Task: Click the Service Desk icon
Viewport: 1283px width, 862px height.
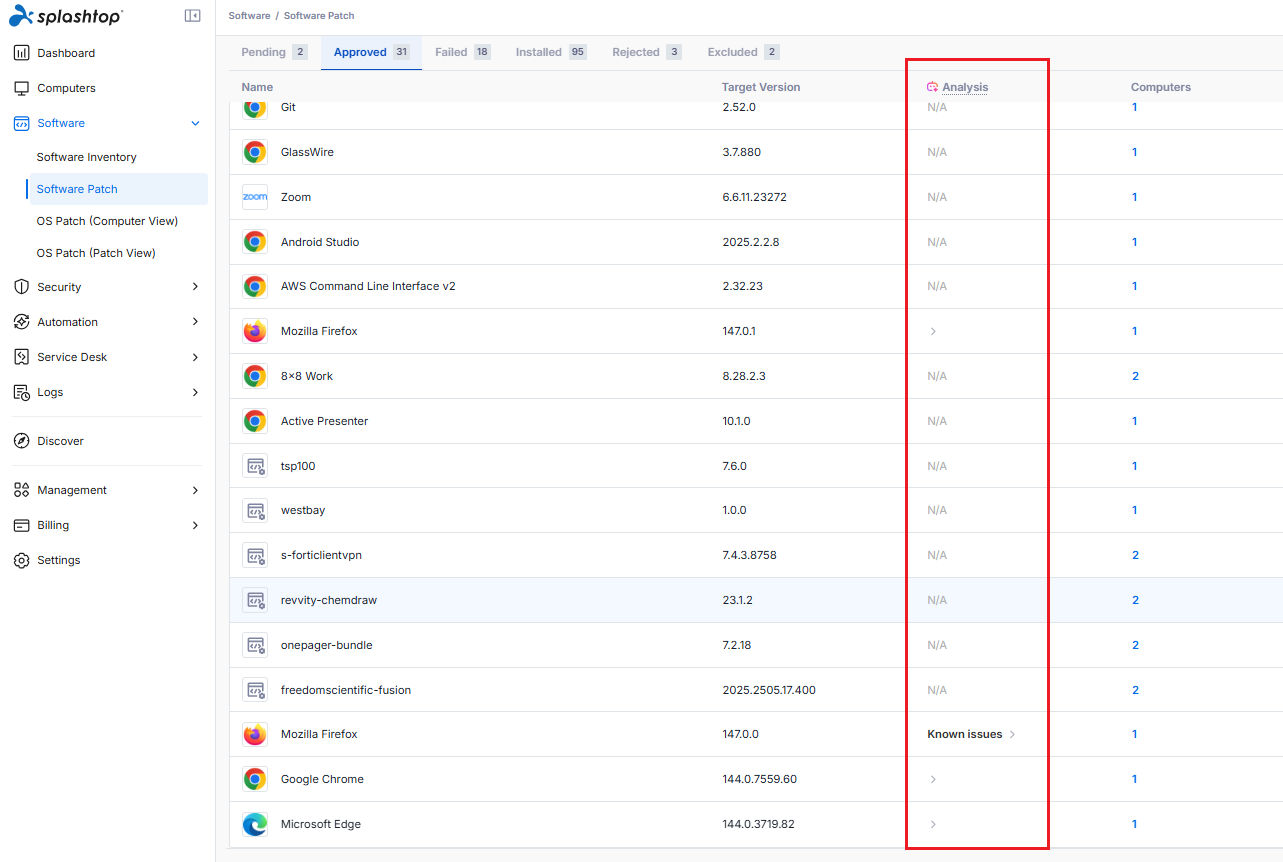Action: (x=21, y=357)
